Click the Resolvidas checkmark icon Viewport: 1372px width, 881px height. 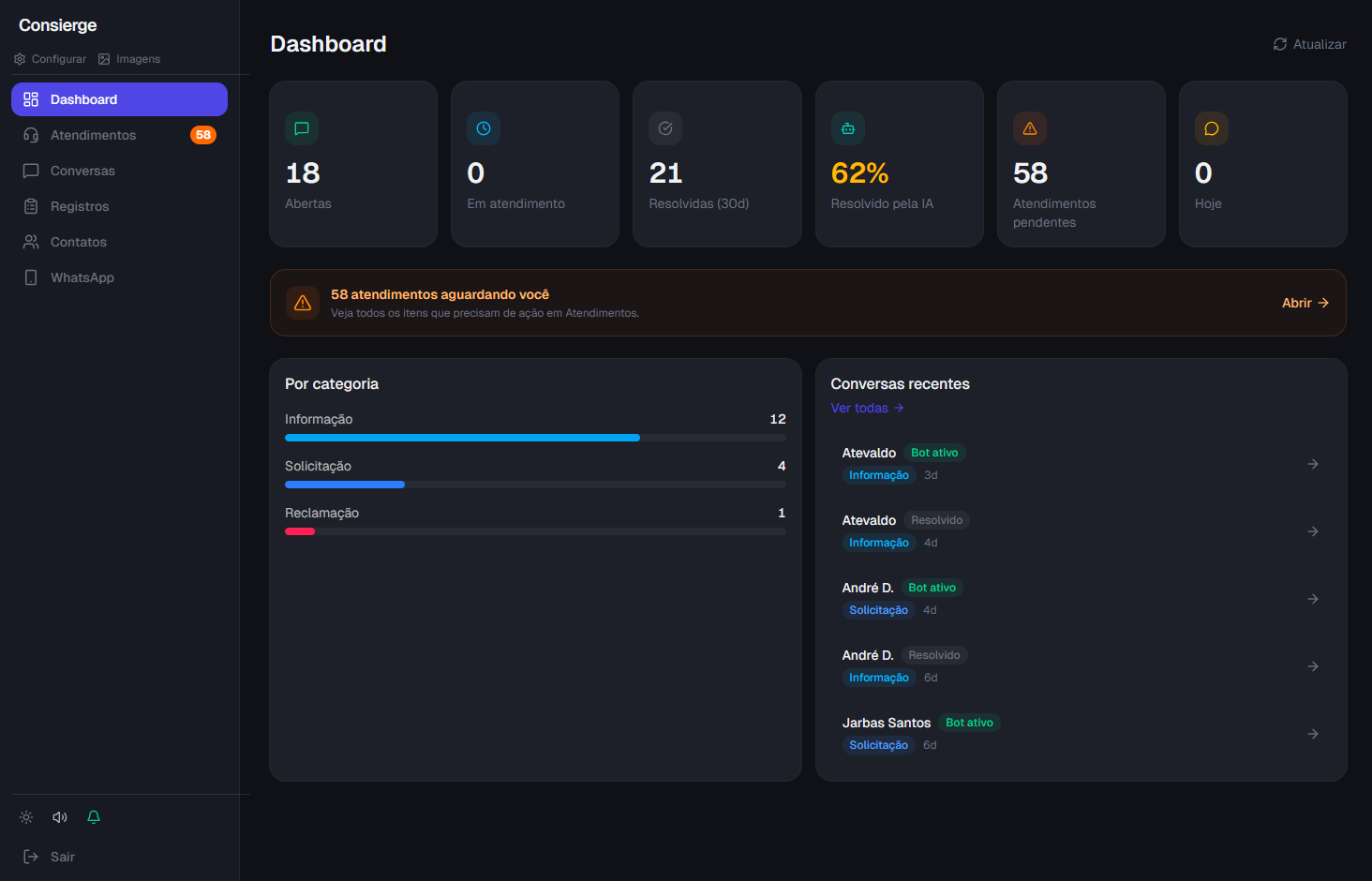665,128
